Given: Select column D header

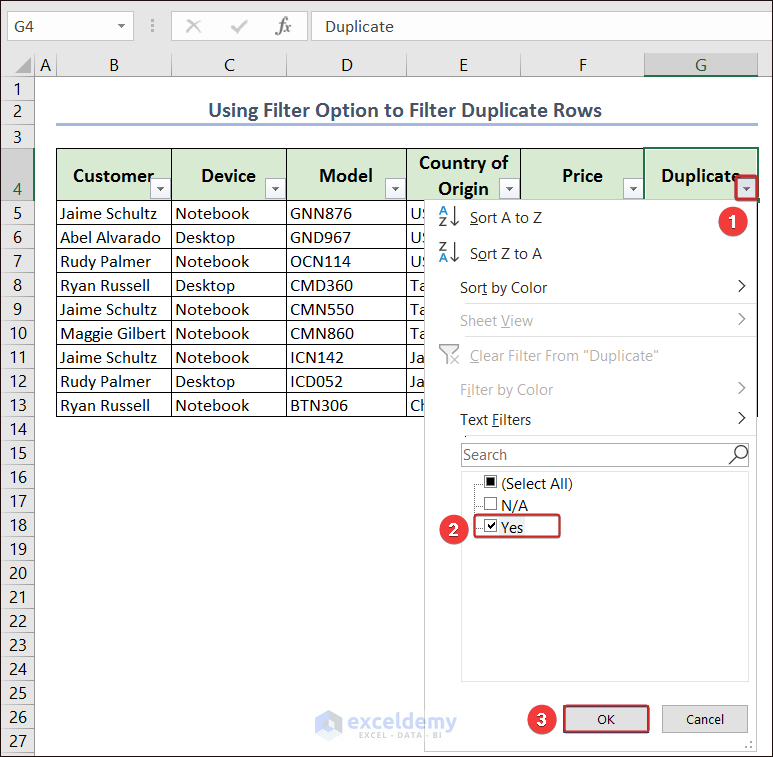Looking at the screenshot, I should click(x=347, y=65).
